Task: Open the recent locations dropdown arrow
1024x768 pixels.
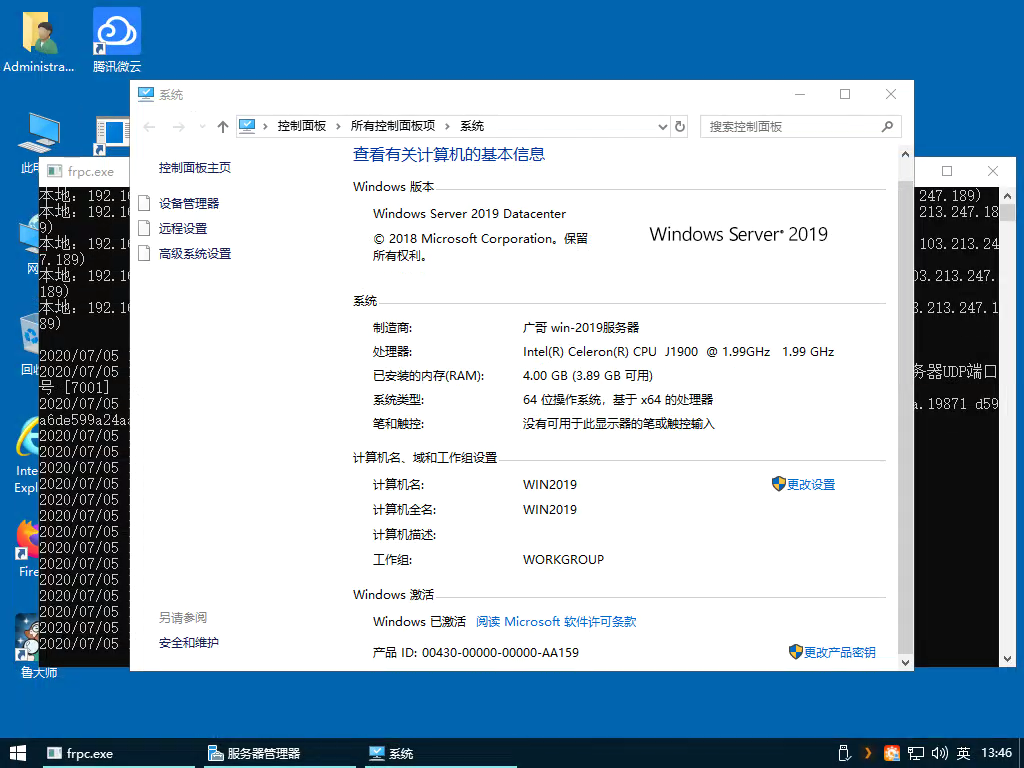Action: coord(202,127)
